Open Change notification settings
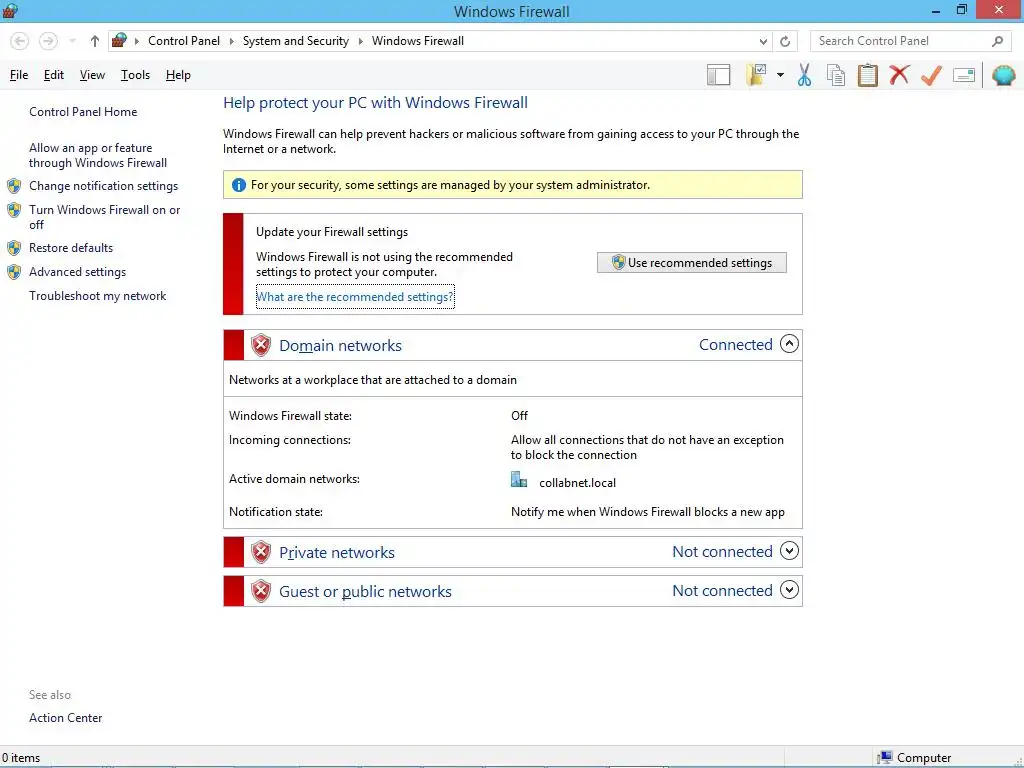Image resolution: width=1024 pixels, height=768 pixels. 103,186
